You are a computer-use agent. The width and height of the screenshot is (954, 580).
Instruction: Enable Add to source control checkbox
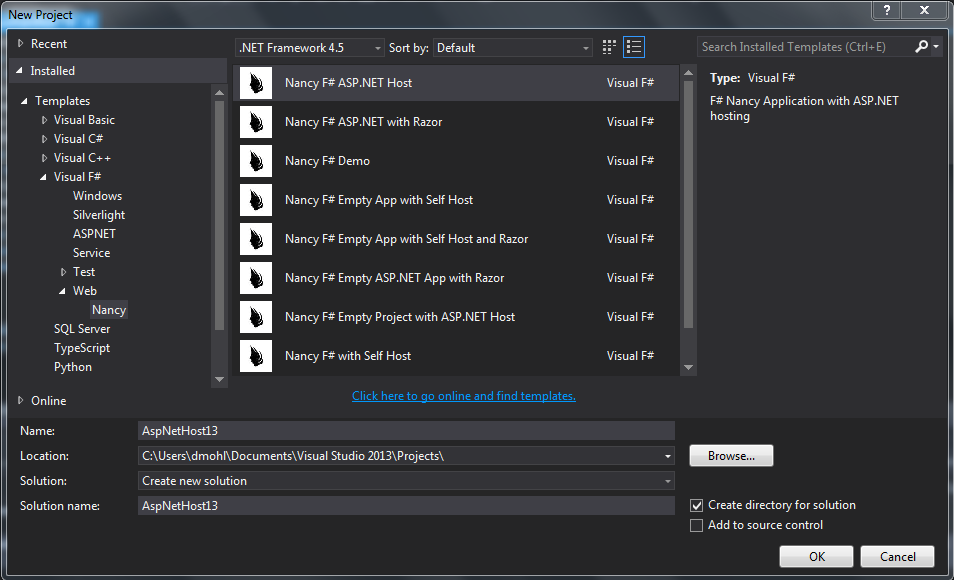coord(697,525)
